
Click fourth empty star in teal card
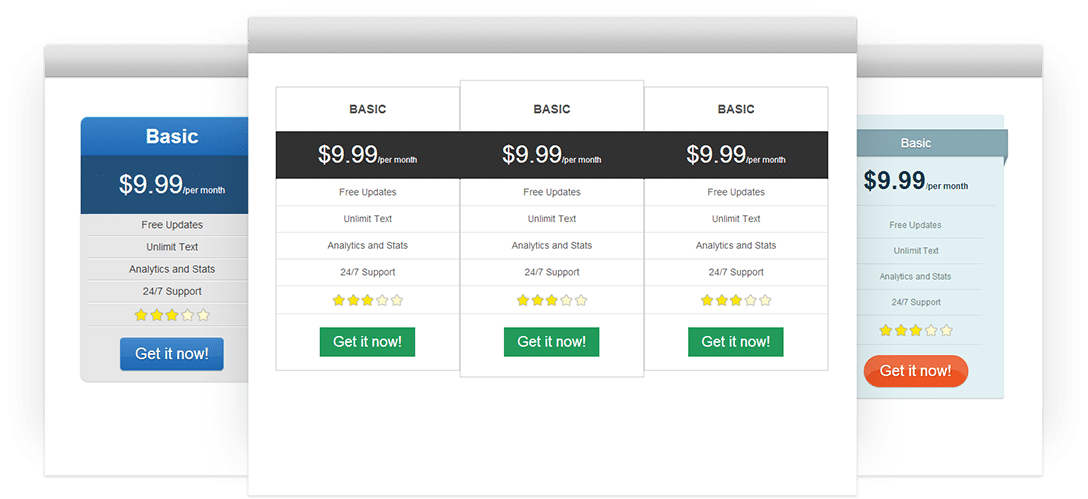pyautogui.click(x=931, y=330)
